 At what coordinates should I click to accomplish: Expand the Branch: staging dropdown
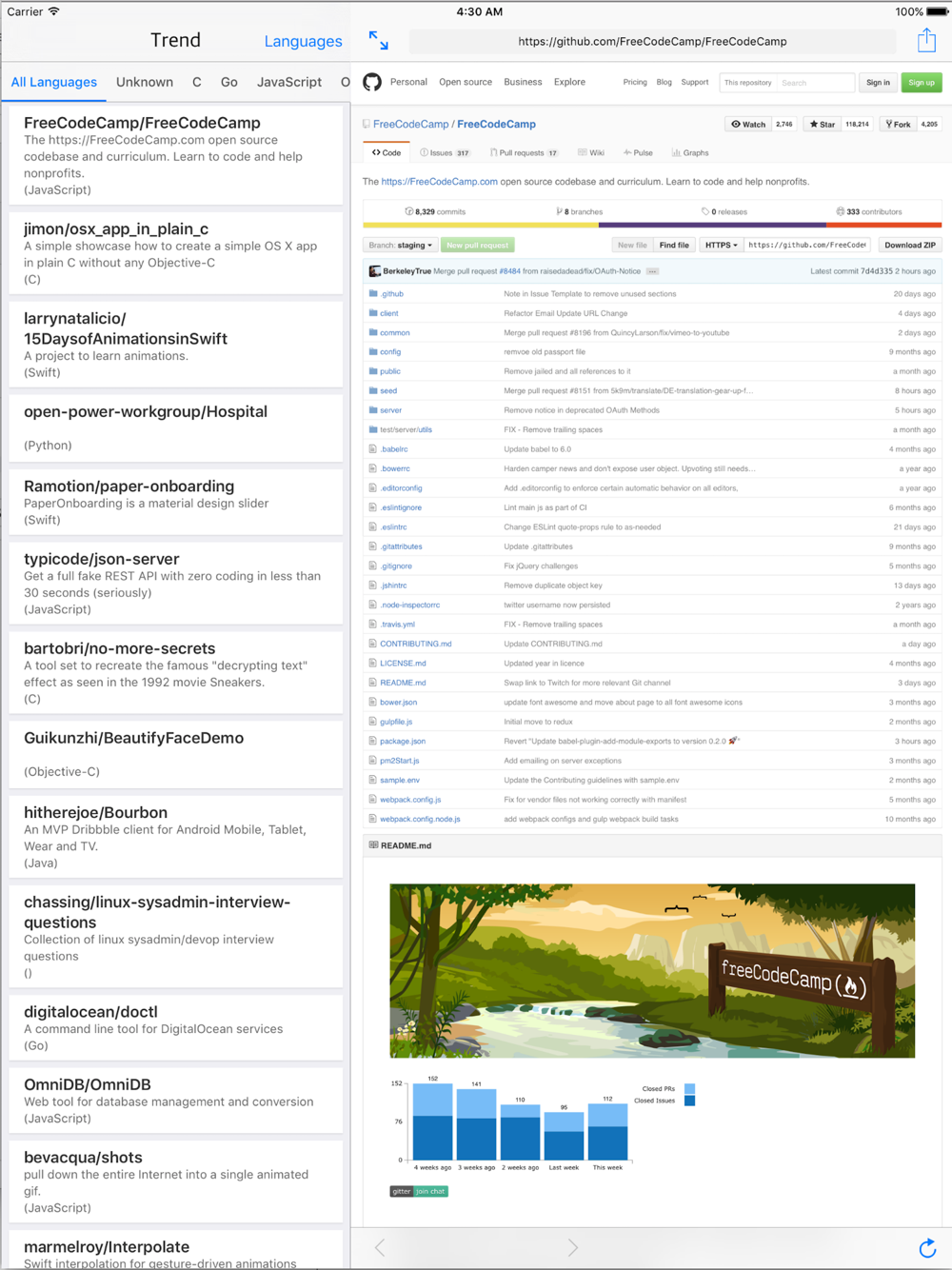pos(401,245)
